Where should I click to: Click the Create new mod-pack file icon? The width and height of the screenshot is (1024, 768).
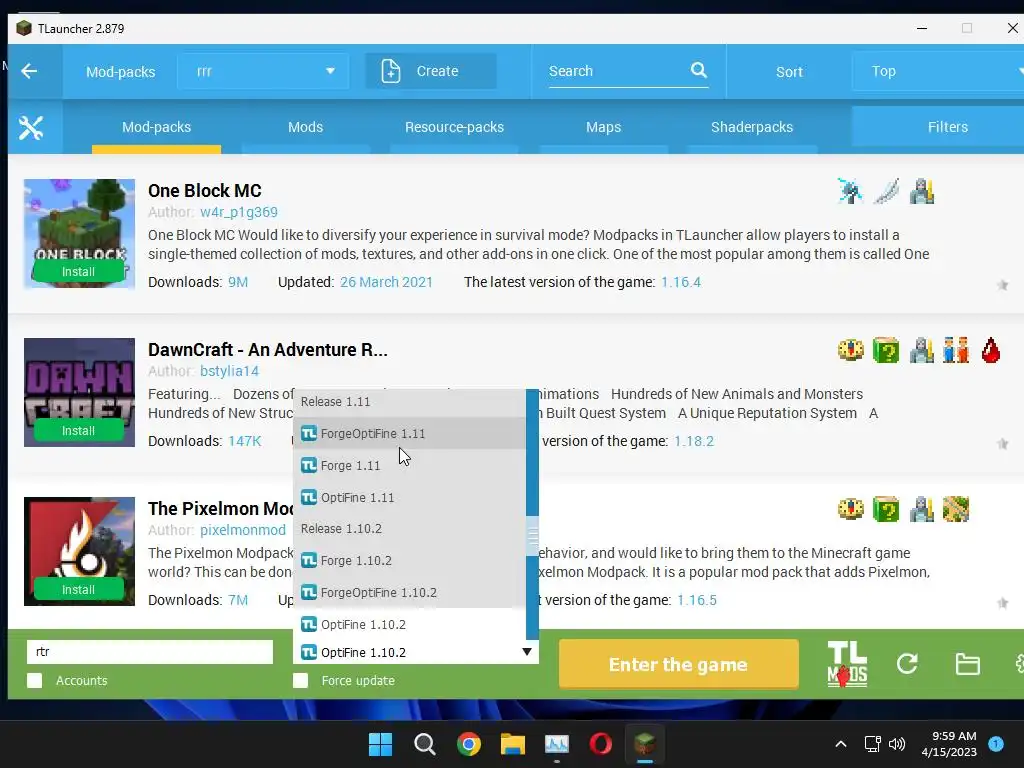pos(391,71)
